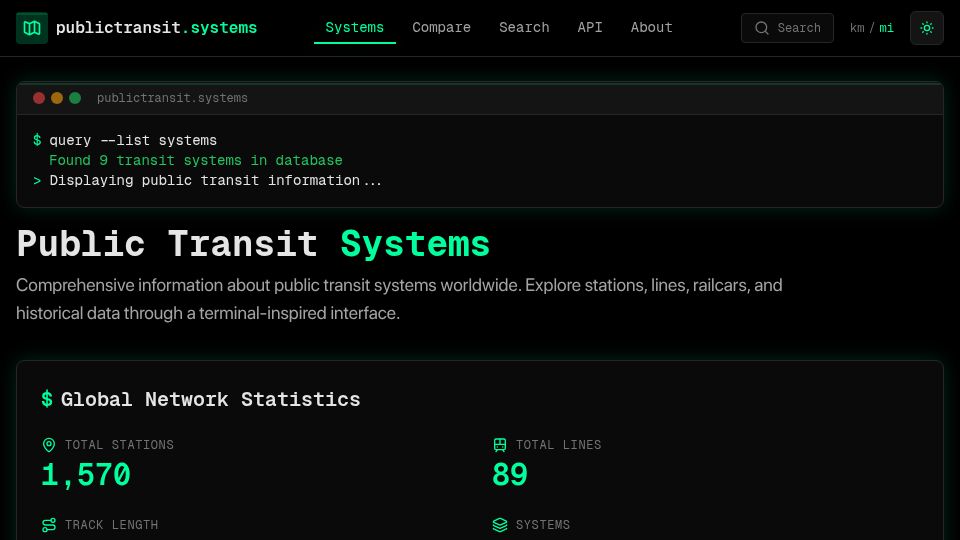Open the Compare page
This screenshot has width=960, height=540.
coord(441,28)
